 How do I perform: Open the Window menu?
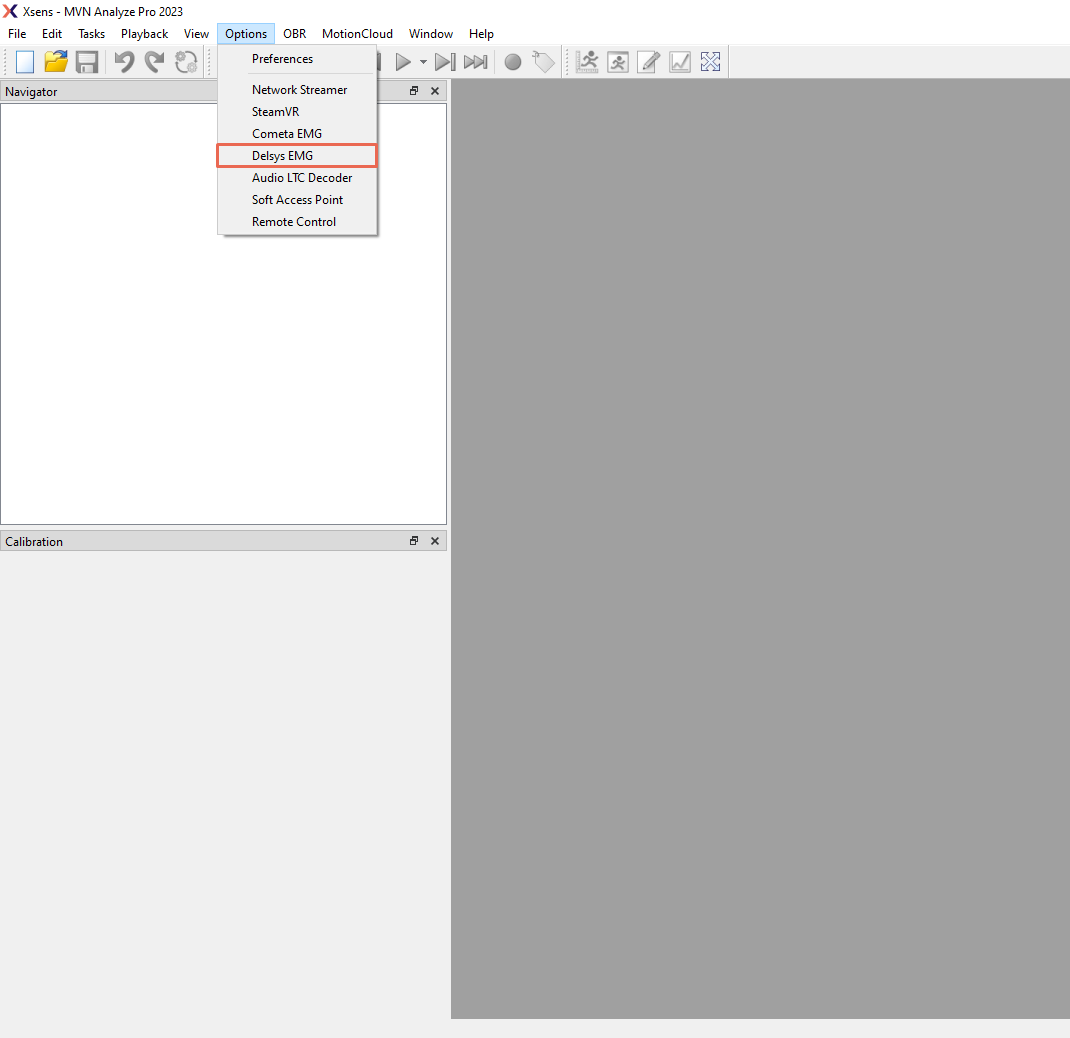click(431, 33)
